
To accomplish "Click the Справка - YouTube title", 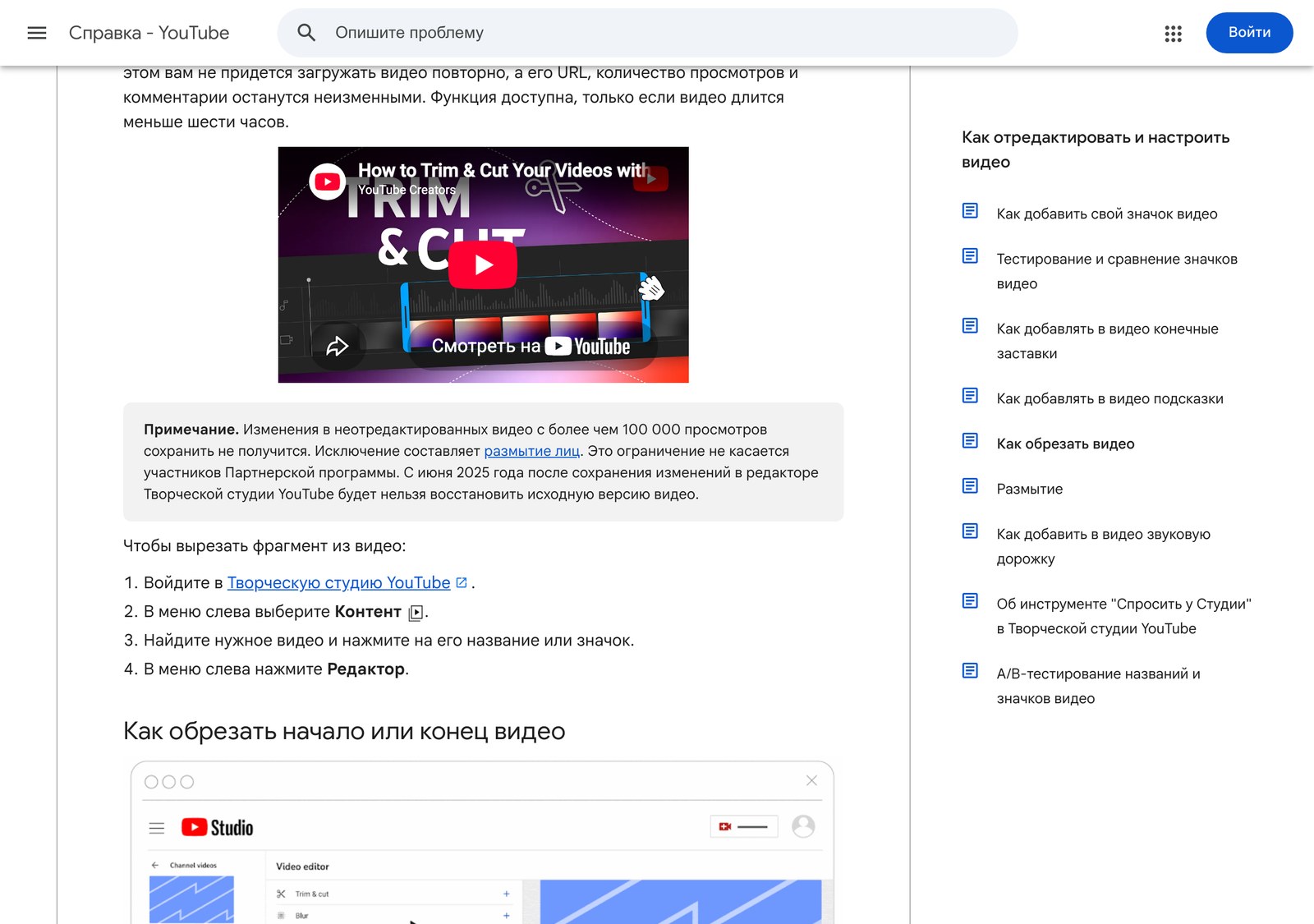I will click(x=149, y=33).
